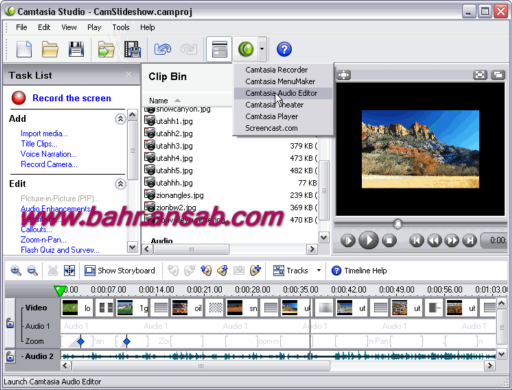Open the Tools menu
Image resolution: width=512 pixels, height=390 pixels.
[121, 27]
